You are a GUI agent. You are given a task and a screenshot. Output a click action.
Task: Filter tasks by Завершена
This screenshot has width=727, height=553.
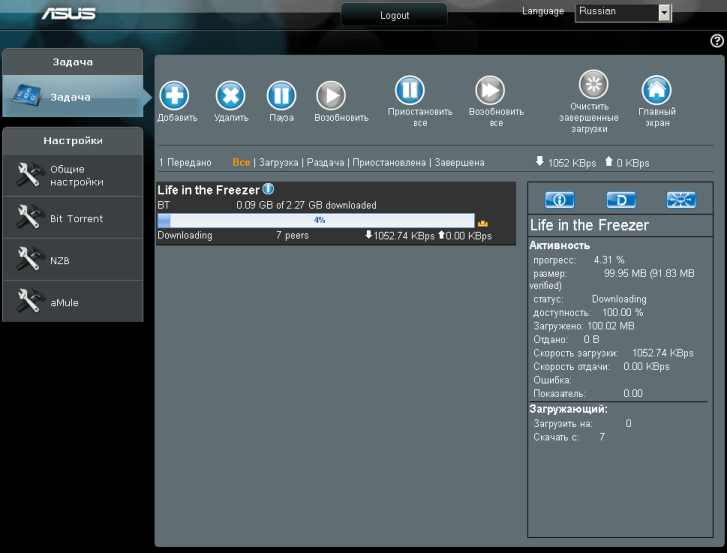[x=459, y=162]
